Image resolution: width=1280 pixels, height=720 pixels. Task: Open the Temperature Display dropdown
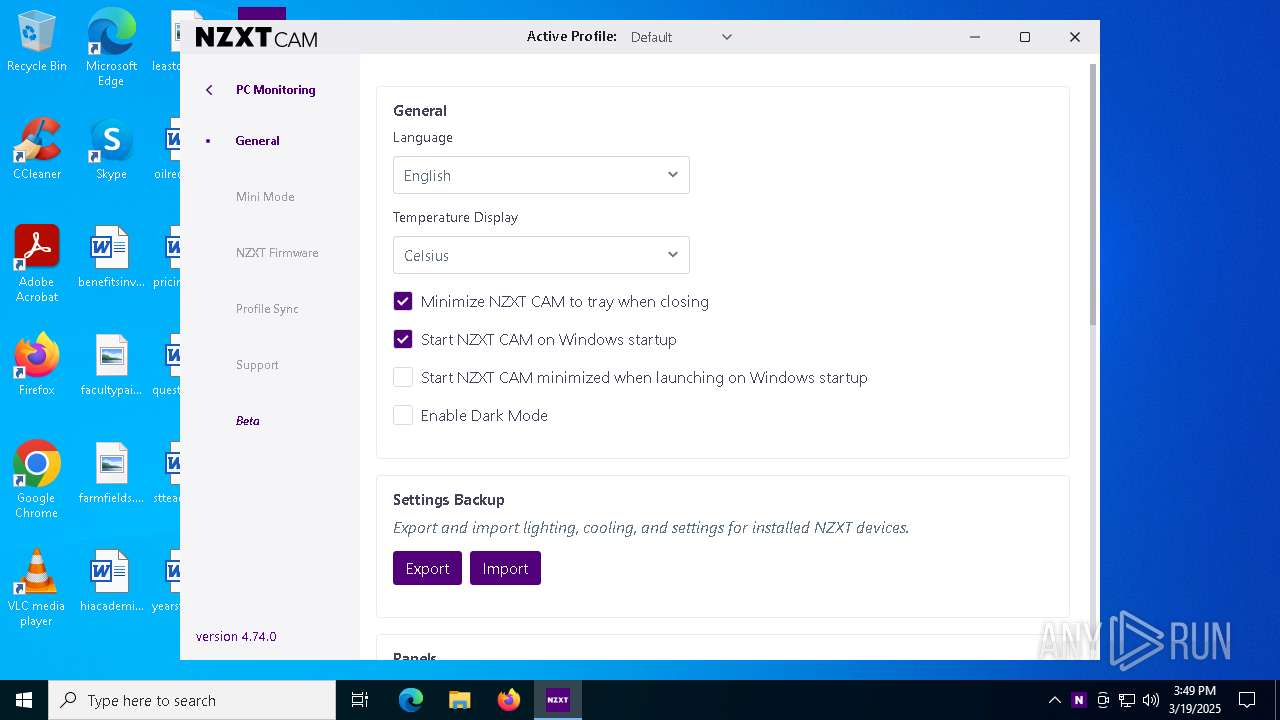pos(541,255)
